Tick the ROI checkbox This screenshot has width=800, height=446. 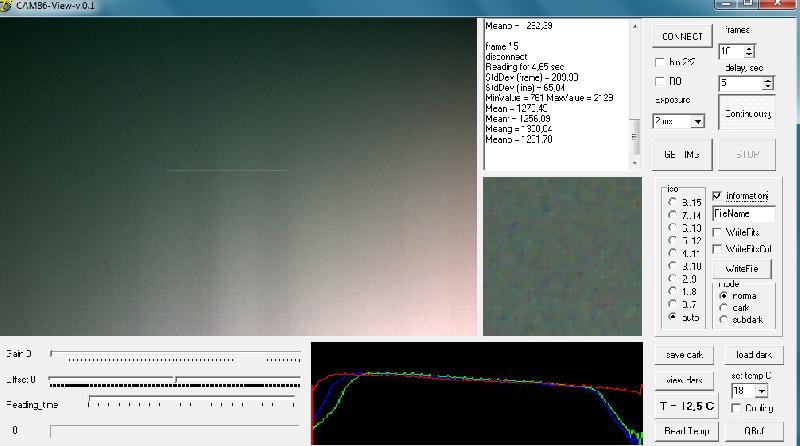pyautogui.click(x=660, y=82)
